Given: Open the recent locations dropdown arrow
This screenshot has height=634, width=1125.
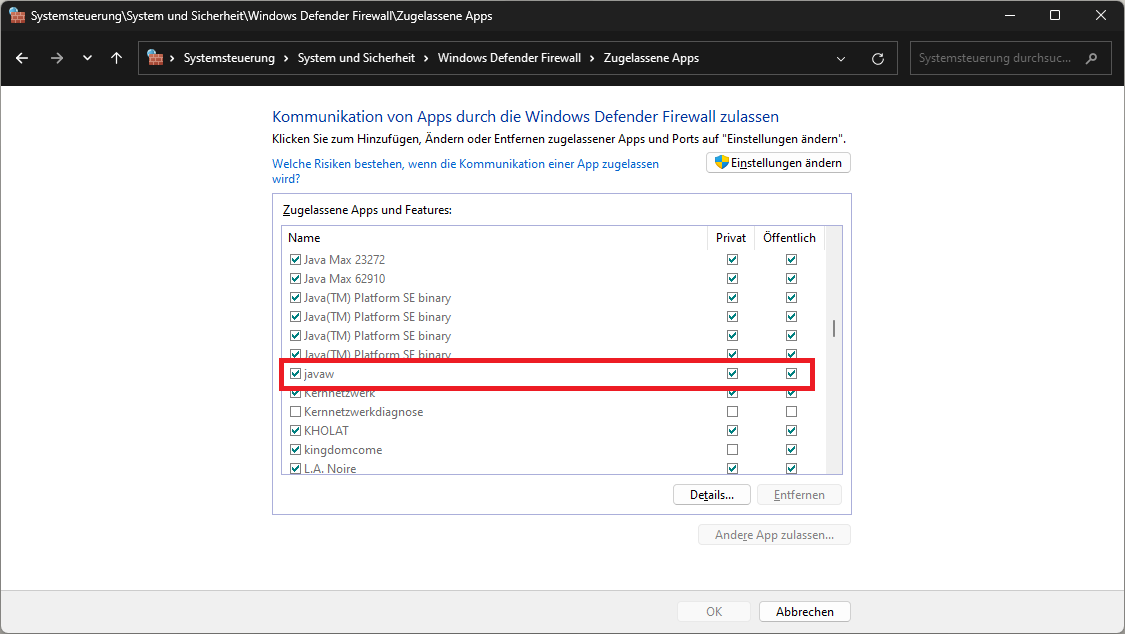Looking at the screenshot, I should tap(87, 58).
